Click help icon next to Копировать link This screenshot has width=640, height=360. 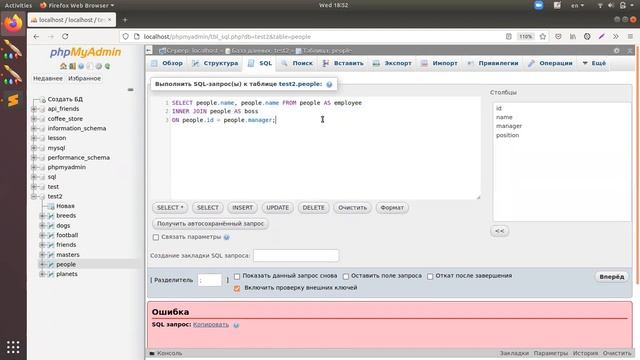pos(236,325)
